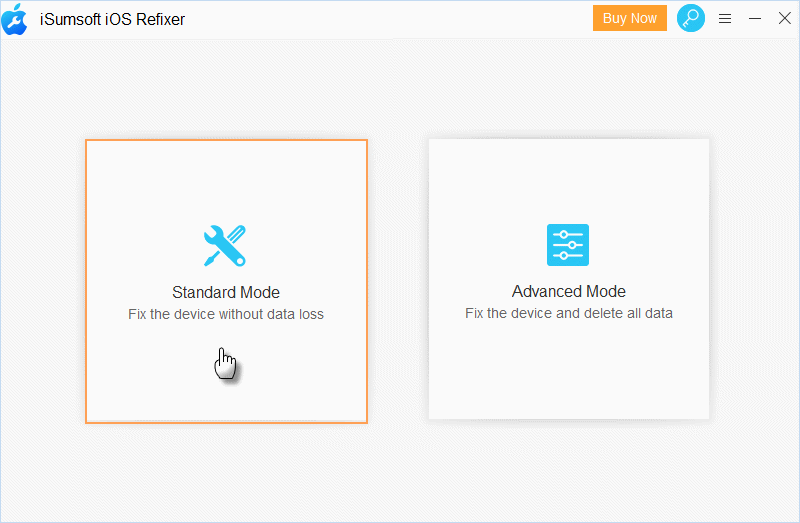Select the Advanced Mode sliders icon
The width and height of the screenshot is (800, 523).
pos(568,245)
